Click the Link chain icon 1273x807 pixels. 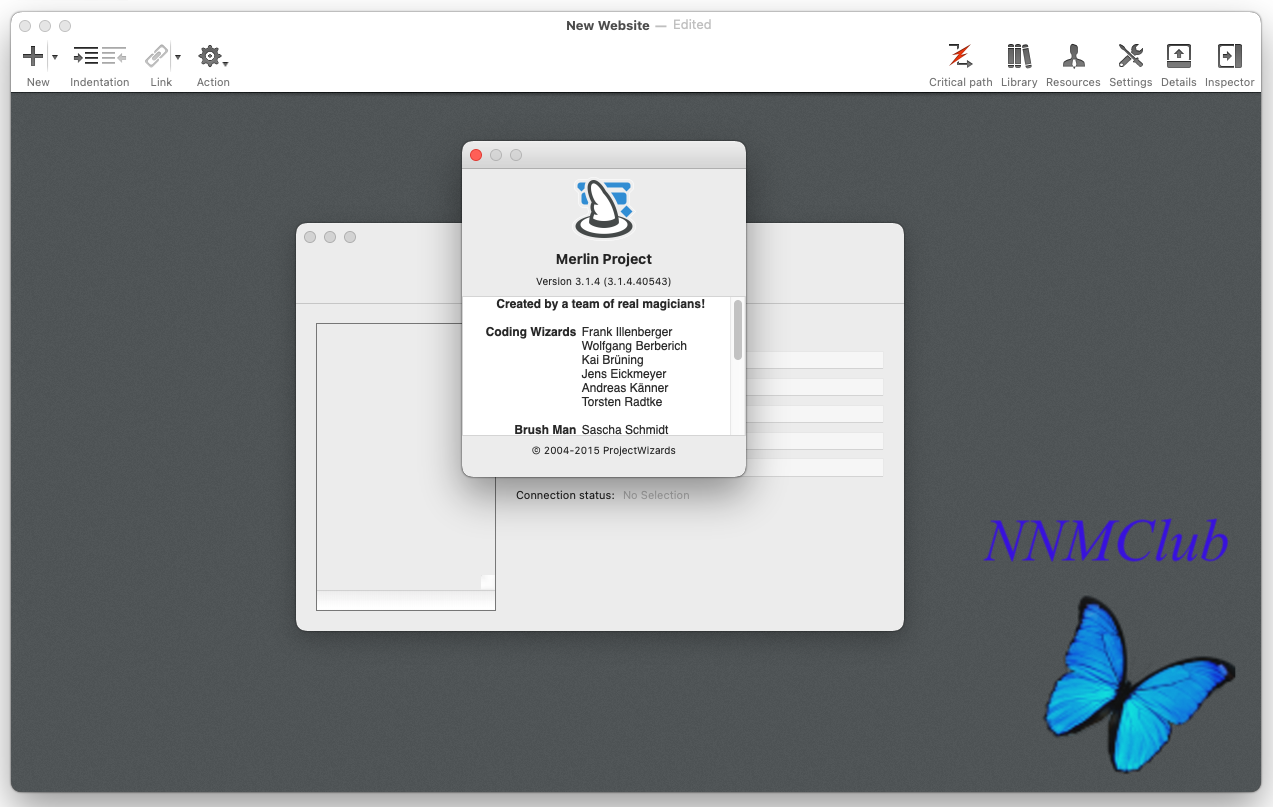pyautogui.click(x=156, y=56)
